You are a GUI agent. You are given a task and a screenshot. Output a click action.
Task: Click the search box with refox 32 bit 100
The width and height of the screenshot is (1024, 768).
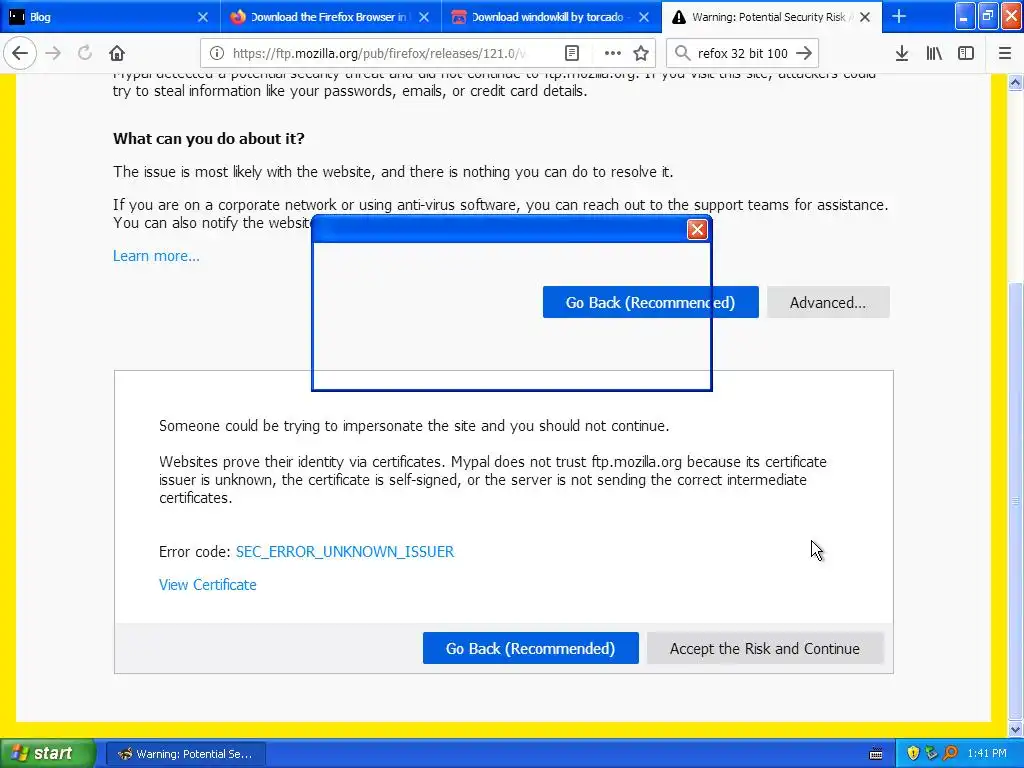click(x=743, y=53)
